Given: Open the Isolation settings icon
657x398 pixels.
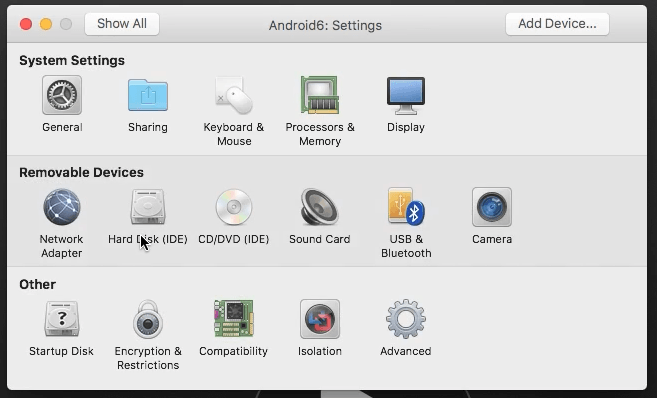Looking at the screenshot, I should click(320, 319).
